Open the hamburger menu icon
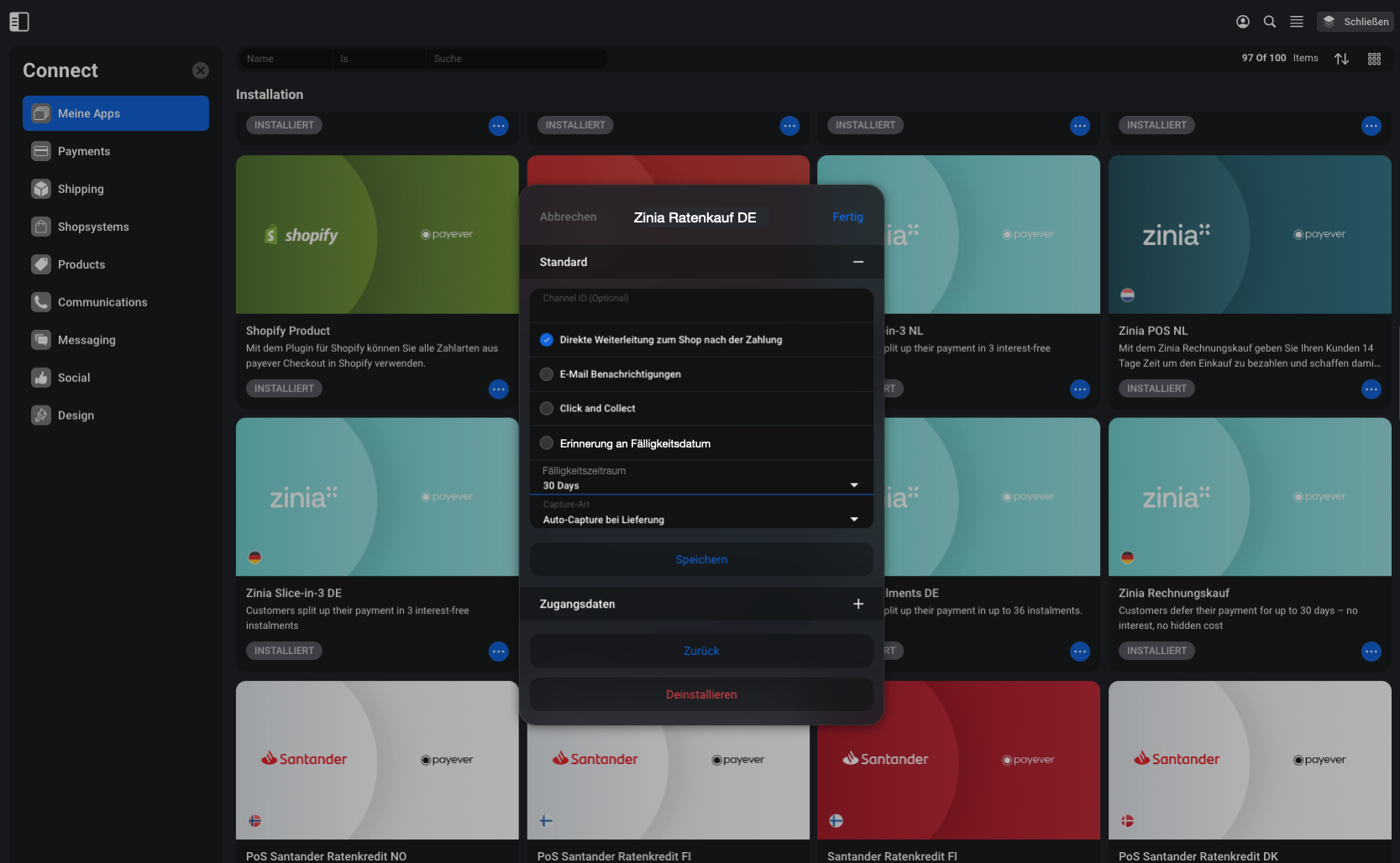The image size is (1400, 863). click(x=1297, y=22)
